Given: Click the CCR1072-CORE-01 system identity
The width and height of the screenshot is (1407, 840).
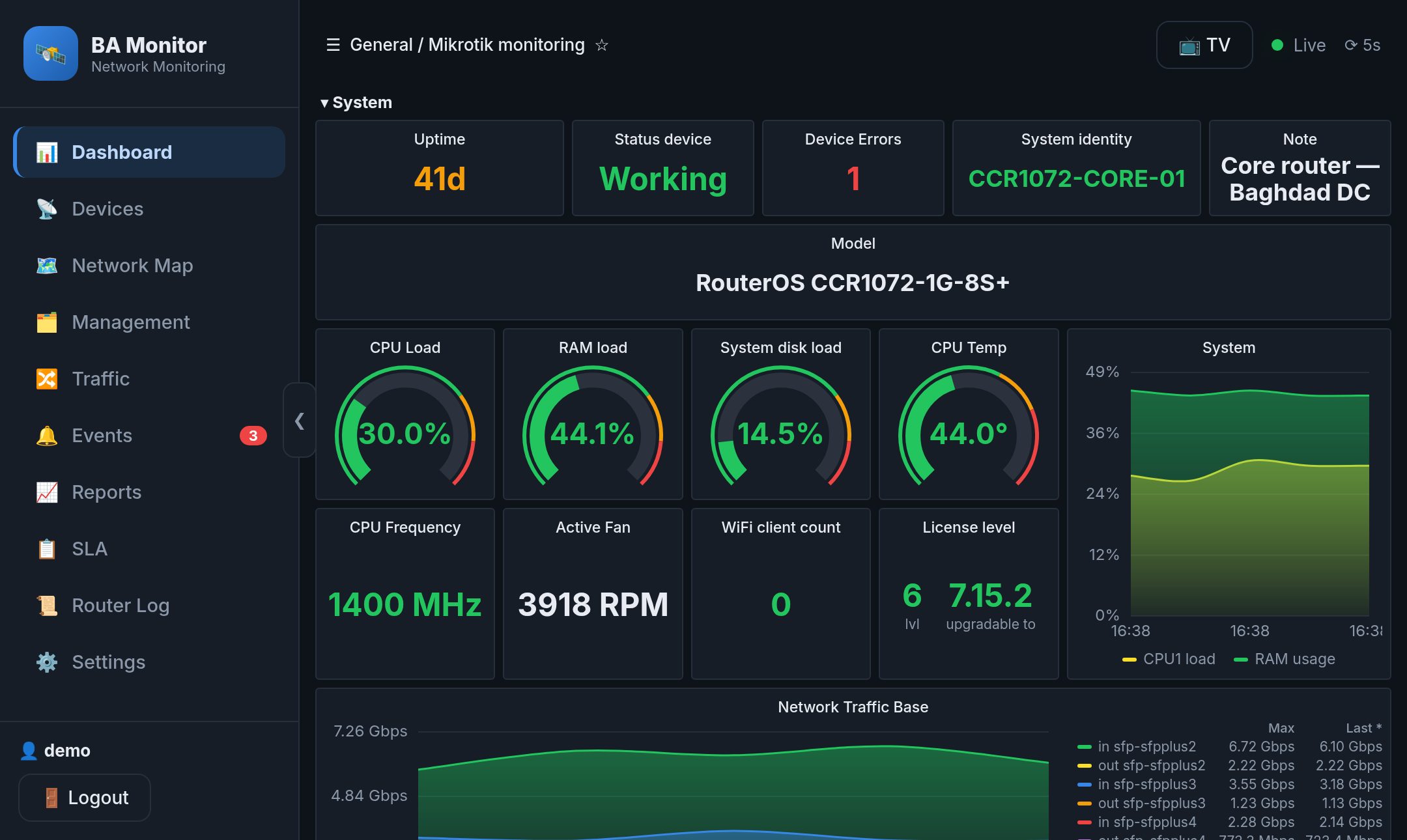Looking at the screenshot, I should (x=1077, y=179).
